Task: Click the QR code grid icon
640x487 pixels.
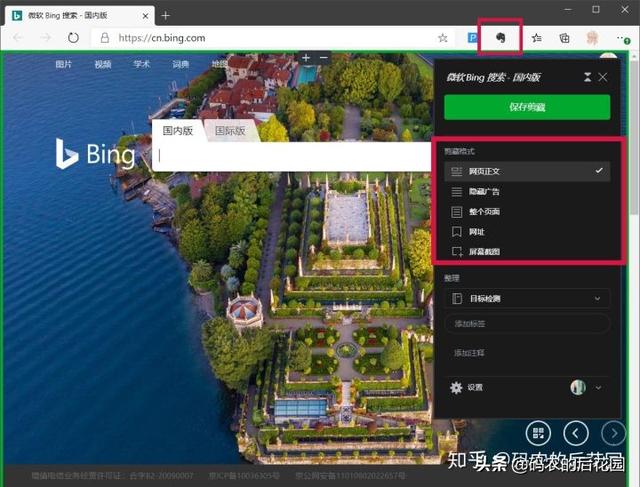Action: point(538,433)
